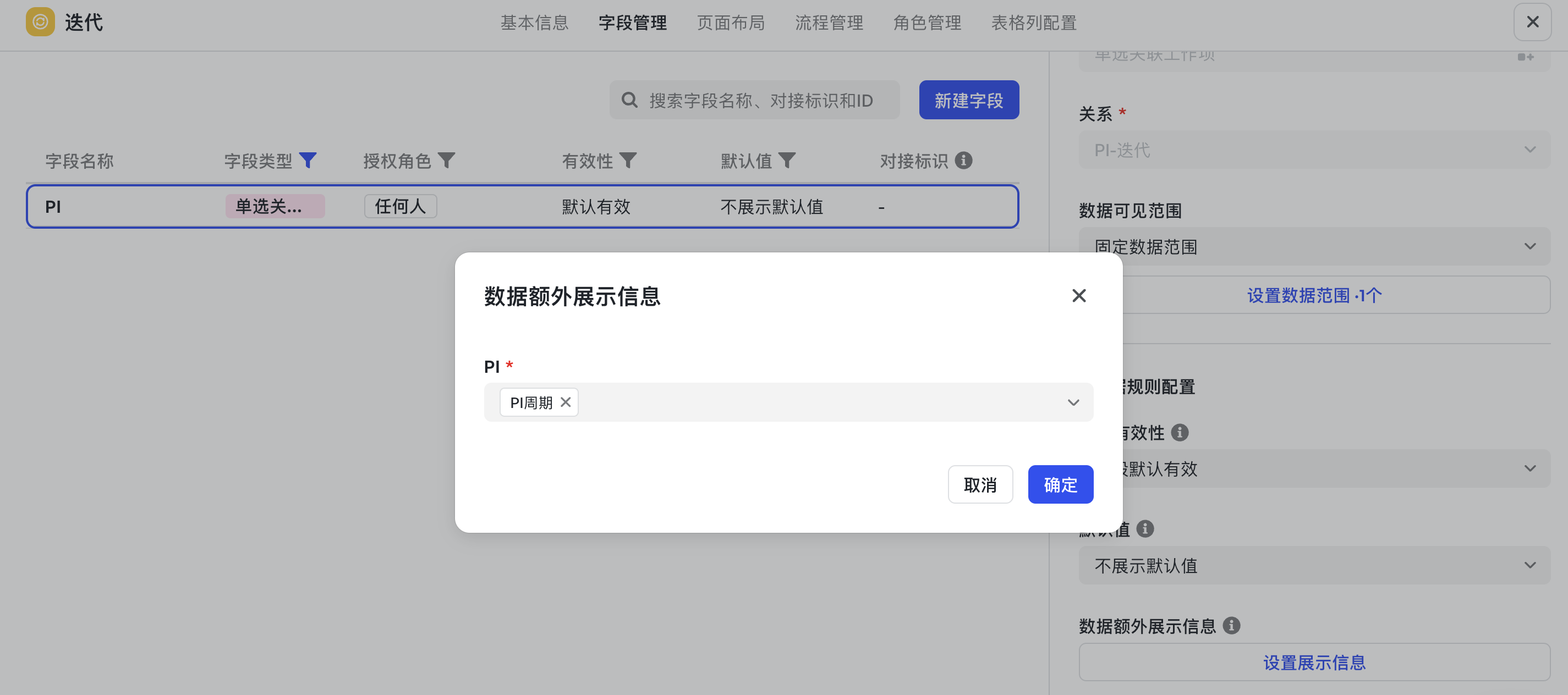1568x695 pixels.
Task: Show info for 有效性 setting
Action: (x=1179, y=432)
